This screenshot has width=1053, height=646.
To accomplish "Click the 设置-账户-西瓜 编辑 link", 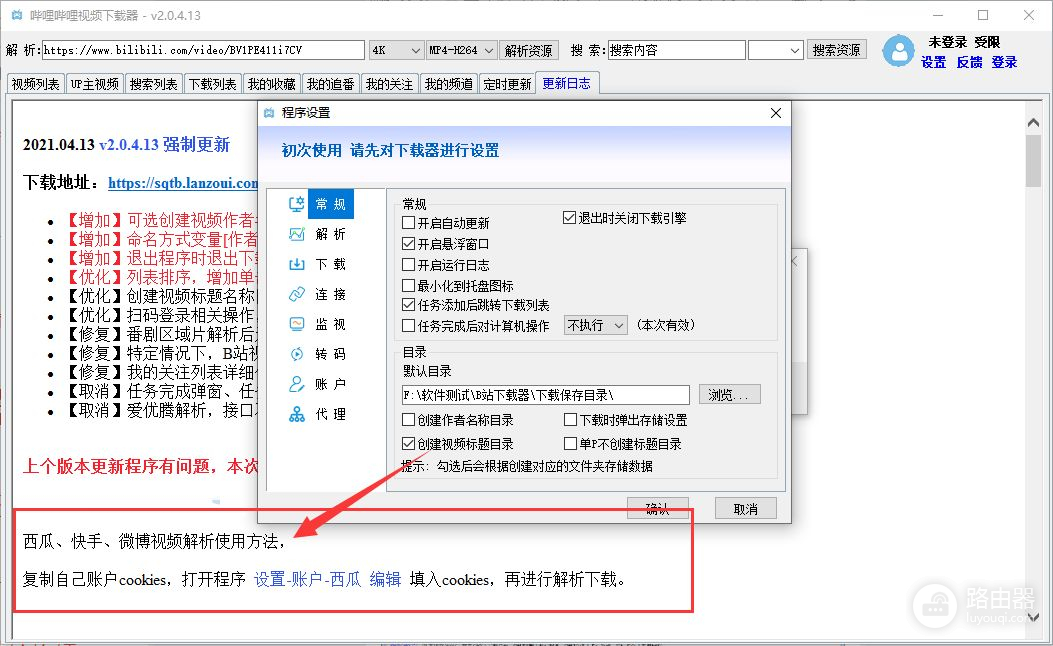I will click(328, 579).
